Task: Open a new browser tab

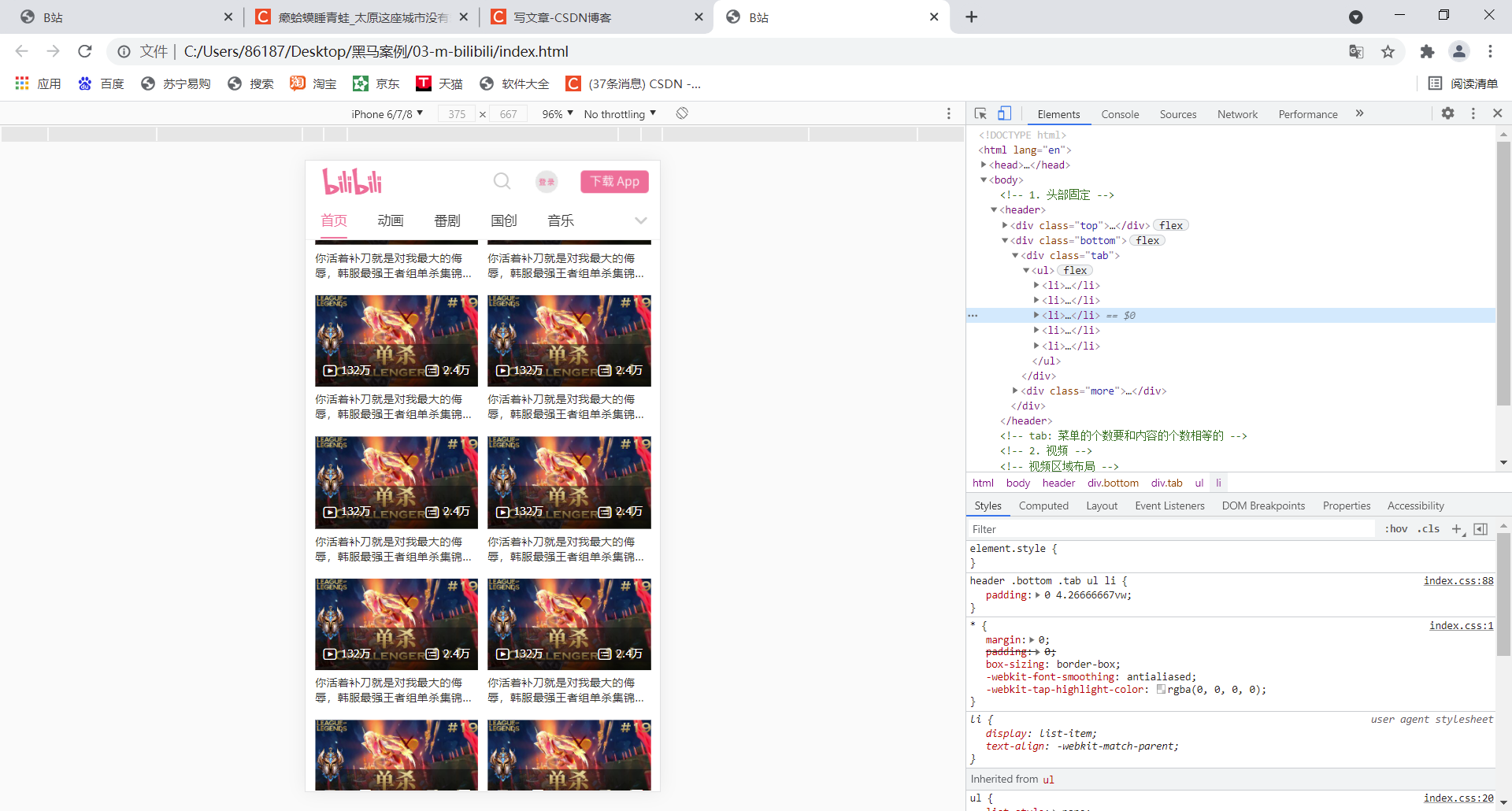Action: (x=972, y=17)
